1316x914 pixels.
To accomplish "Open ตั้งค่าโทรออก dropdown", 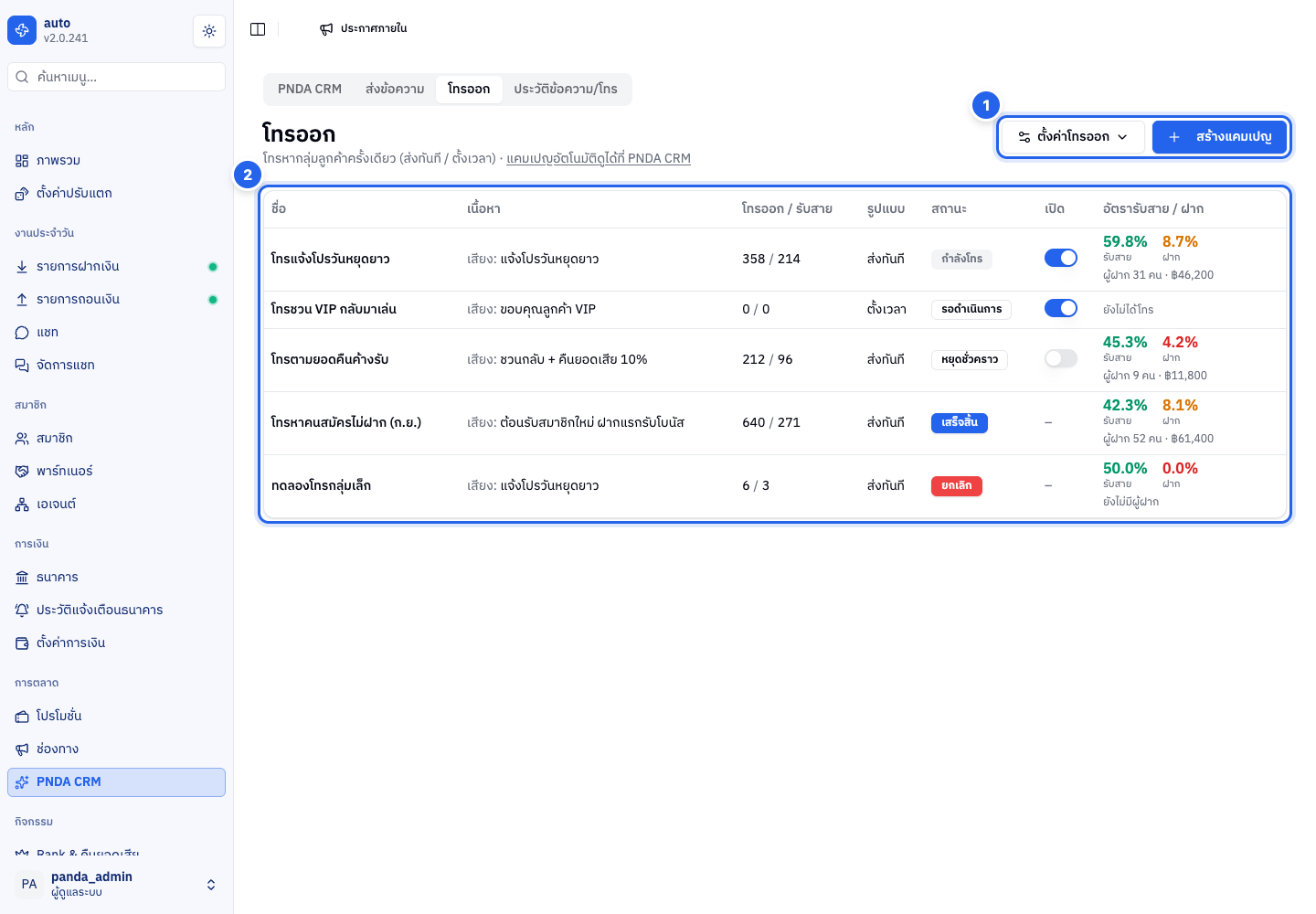I will click(1073, 137).
